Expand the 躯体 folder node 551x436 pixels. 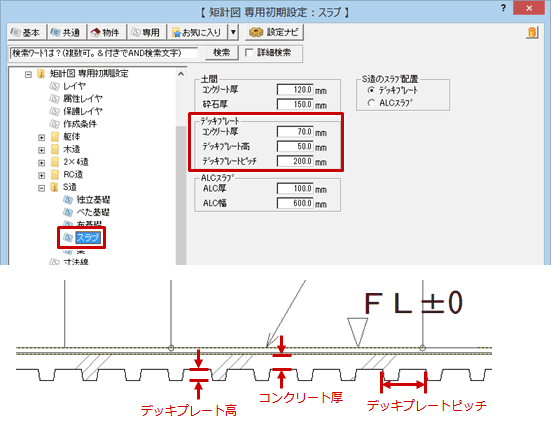(41, 137)
